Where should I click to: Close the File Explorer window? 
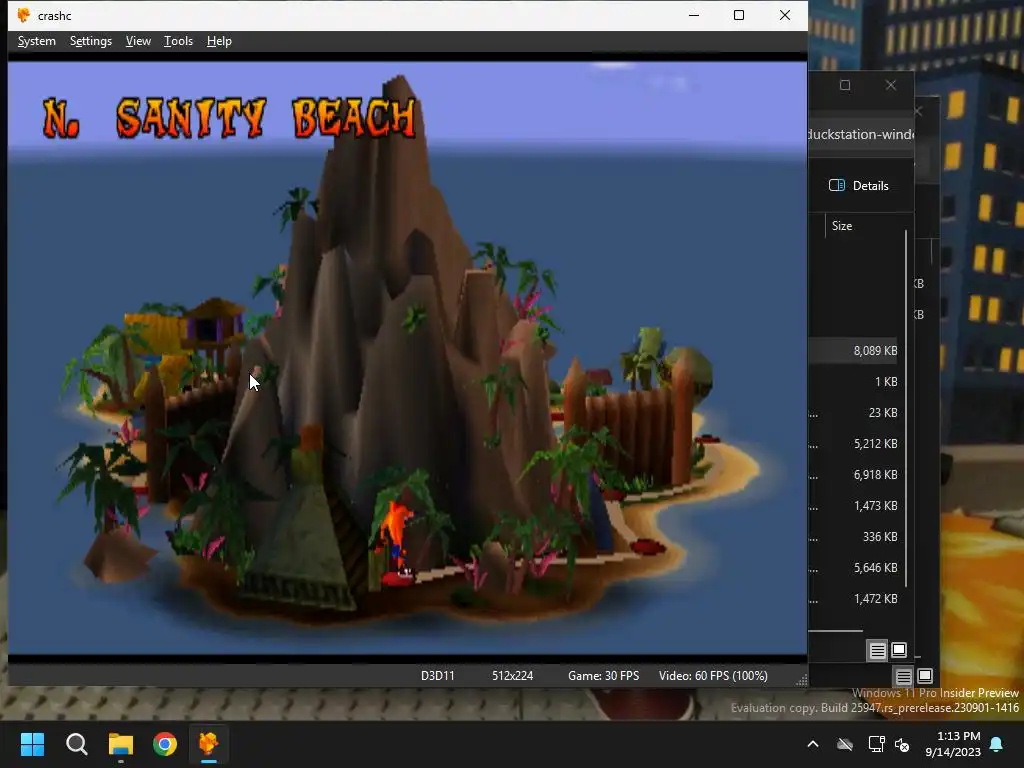point(891,85)
